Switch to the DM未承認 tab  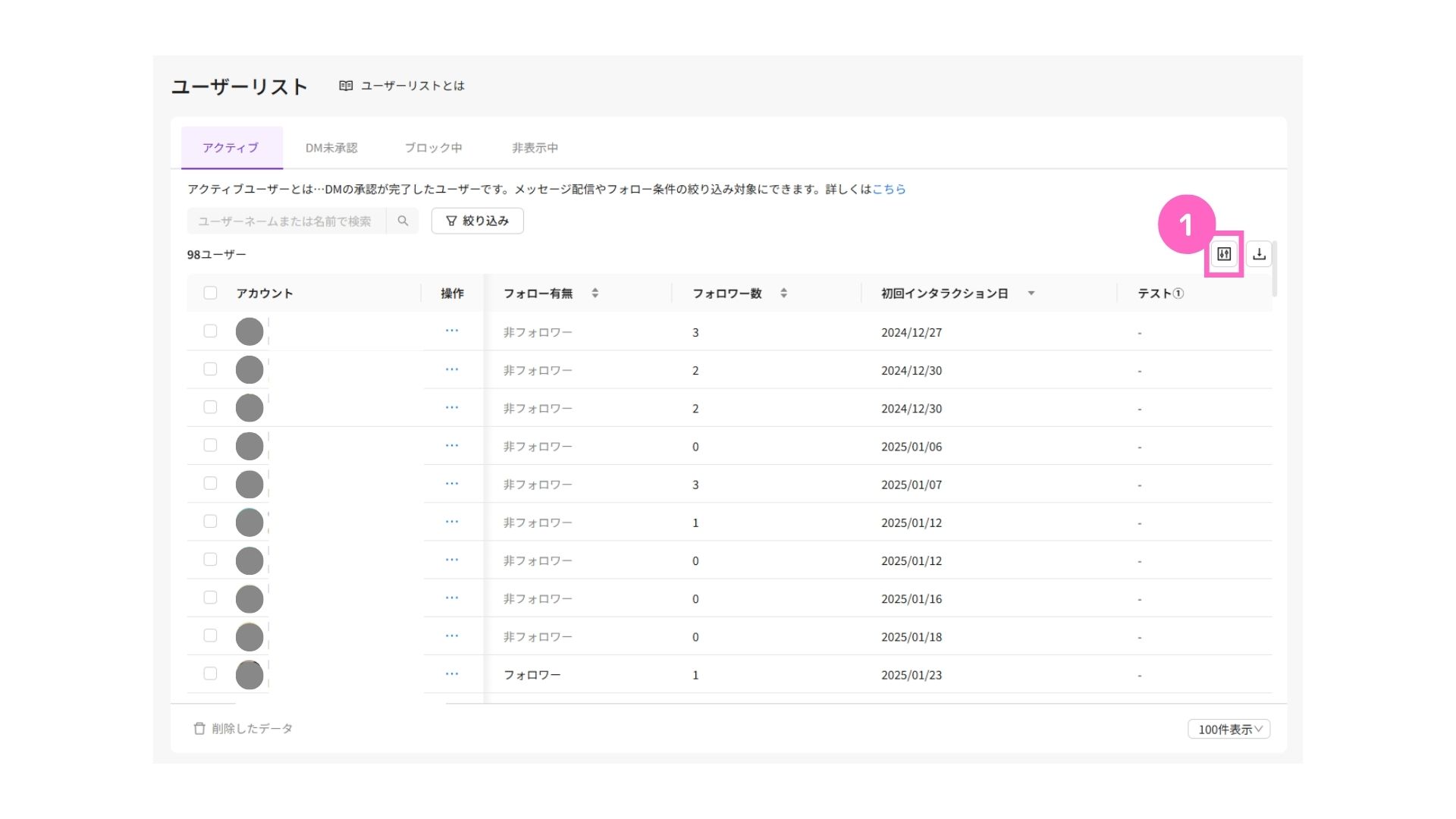[x=331, y=148]
